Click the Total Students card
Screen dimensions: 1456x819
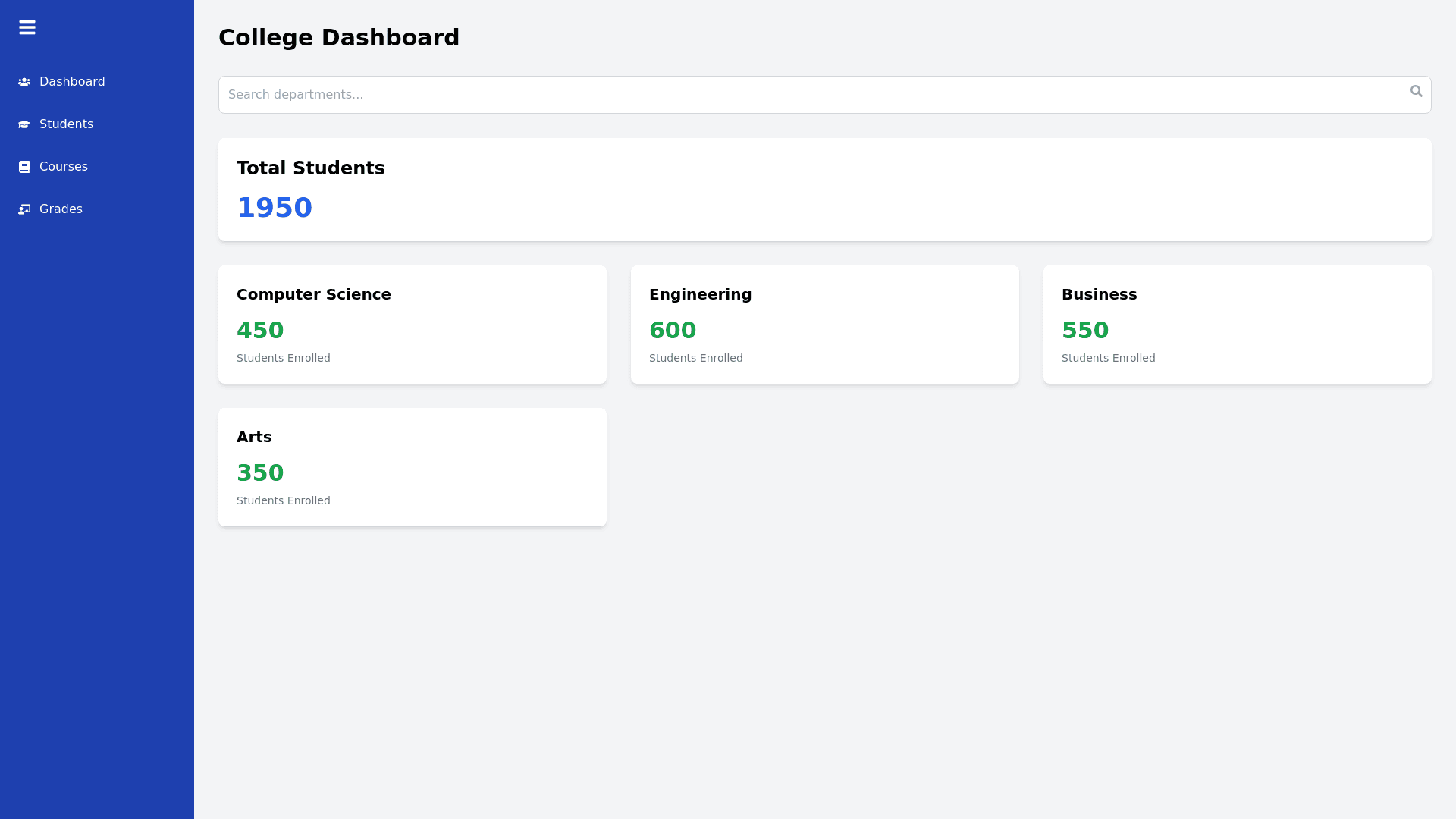point(825,190)
